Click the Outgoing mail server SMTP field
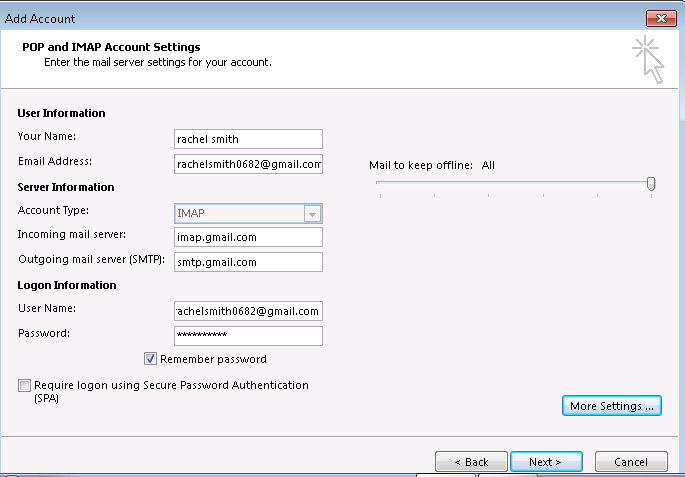The width and height of the screenshot is (685, 477). click(248, 262)
